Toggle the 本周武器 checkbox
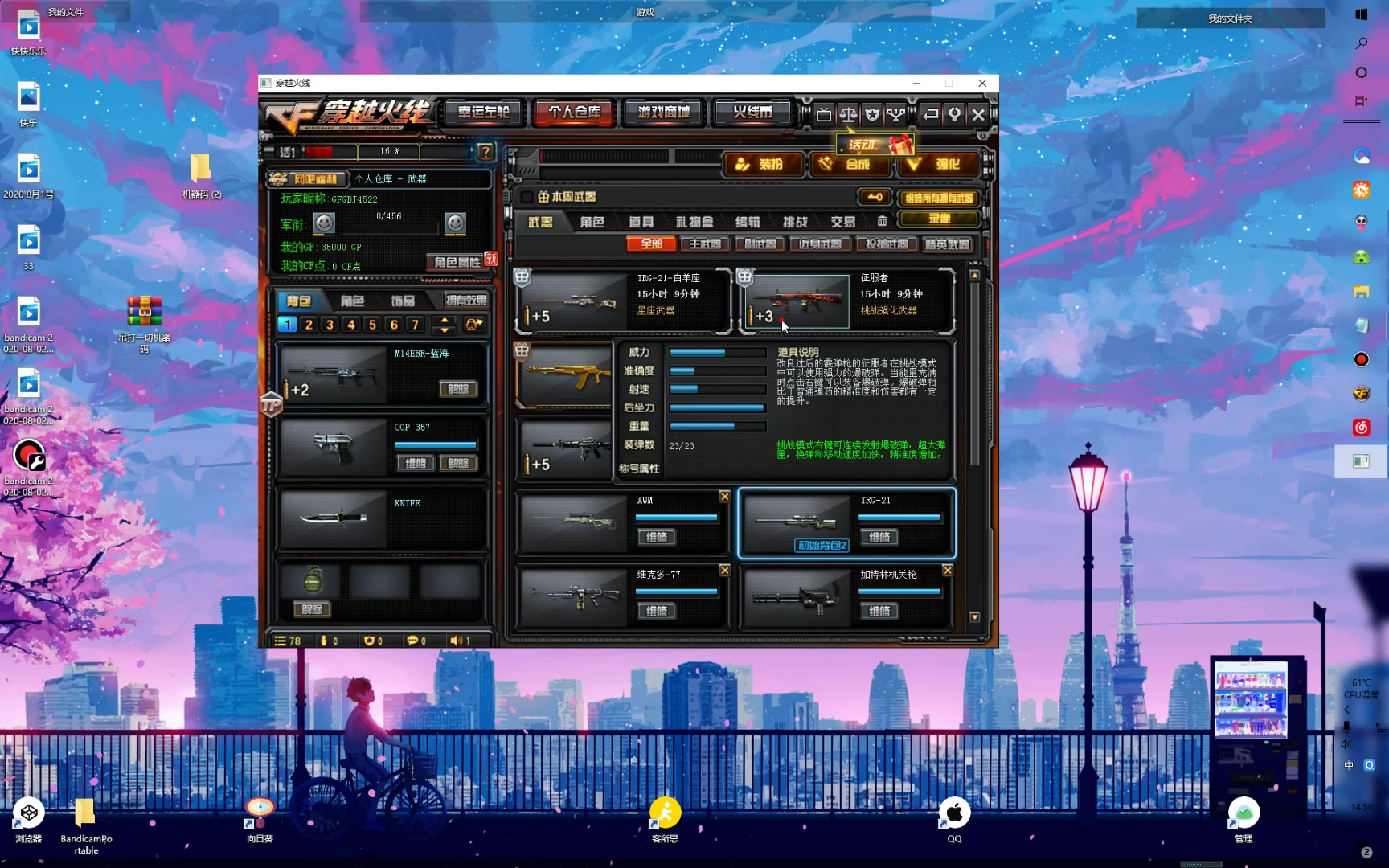Viewport: 1389px width, 868px height. (x=527, y=197)
